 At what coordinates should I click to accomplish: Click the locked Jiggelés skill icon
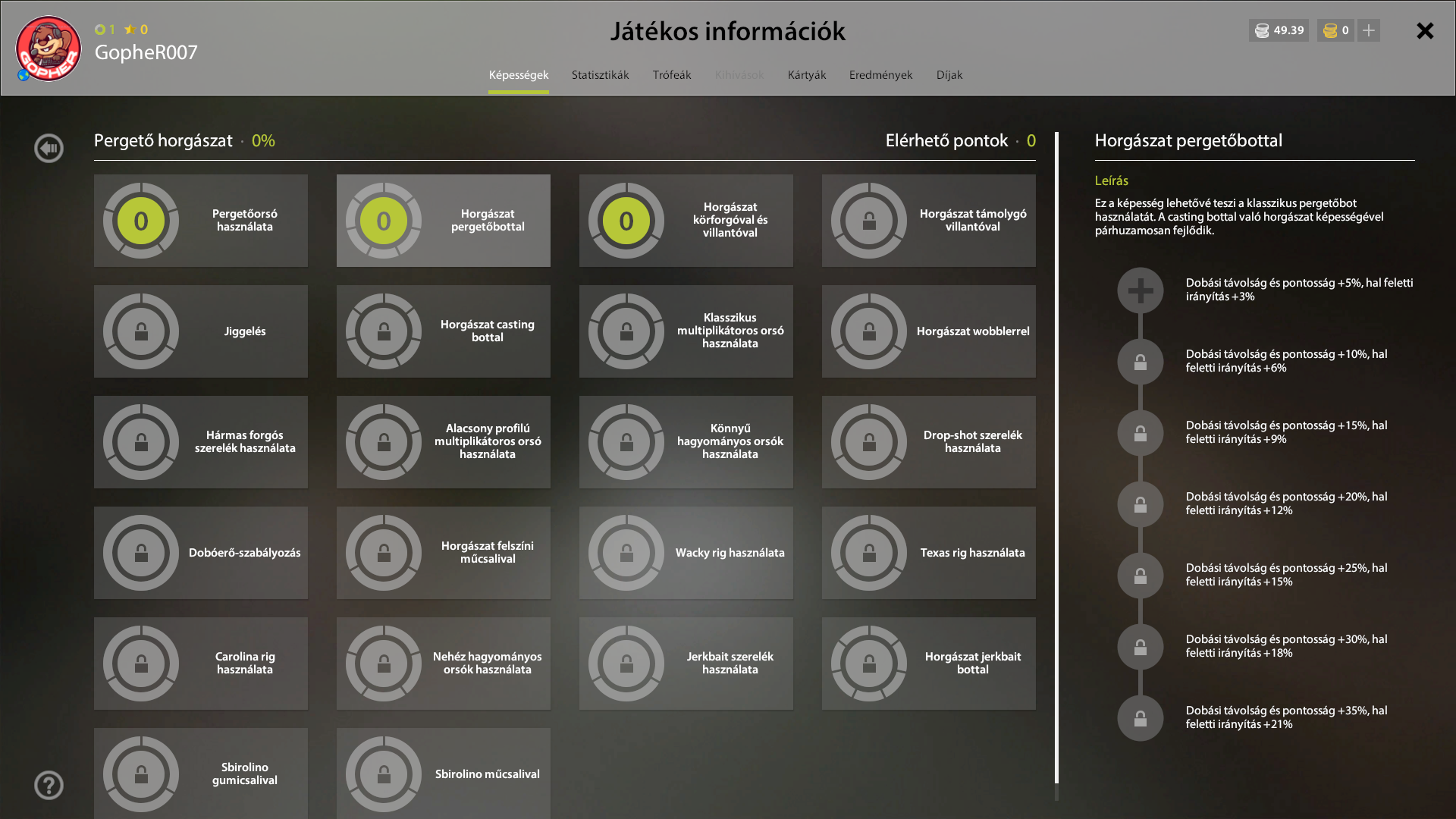pyautogui.click(x=141, y=331)
